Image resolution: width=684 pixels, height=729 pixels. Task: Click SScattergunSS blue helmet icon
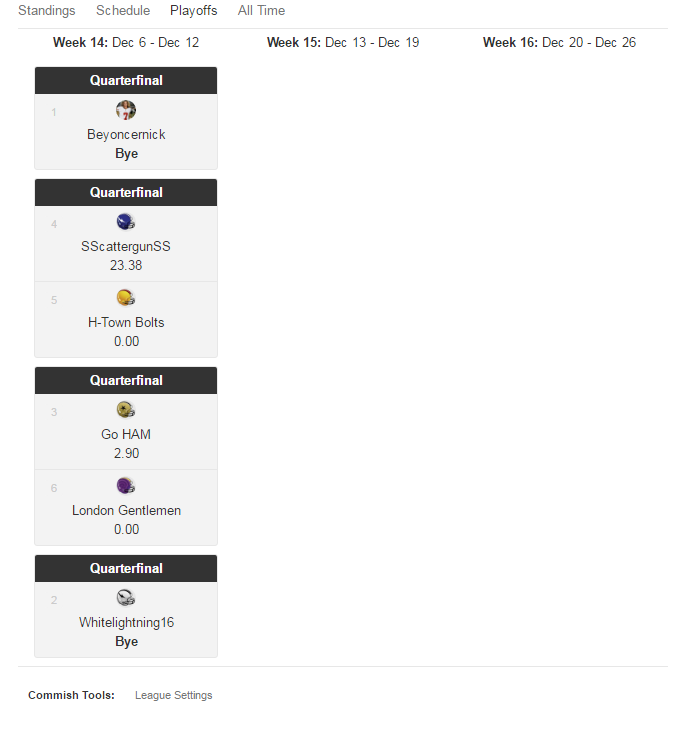coord(126,222)
